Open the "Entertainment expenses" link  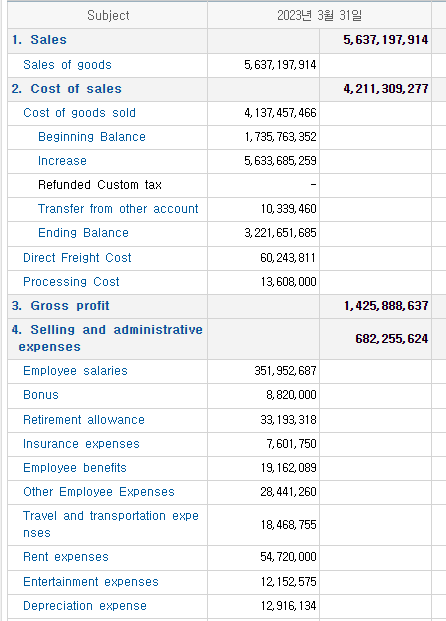coord(91,582)
